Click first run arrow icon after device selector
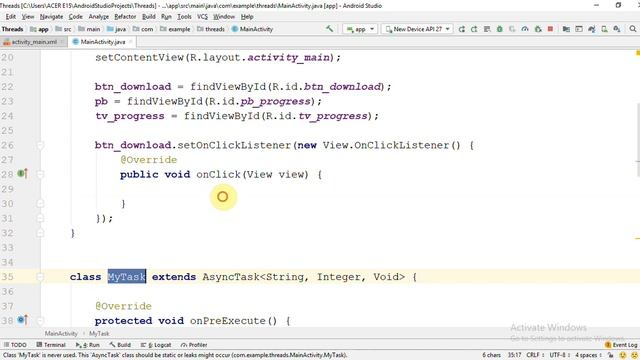Screen dimensions: 640x360 [x=462, y=29]
